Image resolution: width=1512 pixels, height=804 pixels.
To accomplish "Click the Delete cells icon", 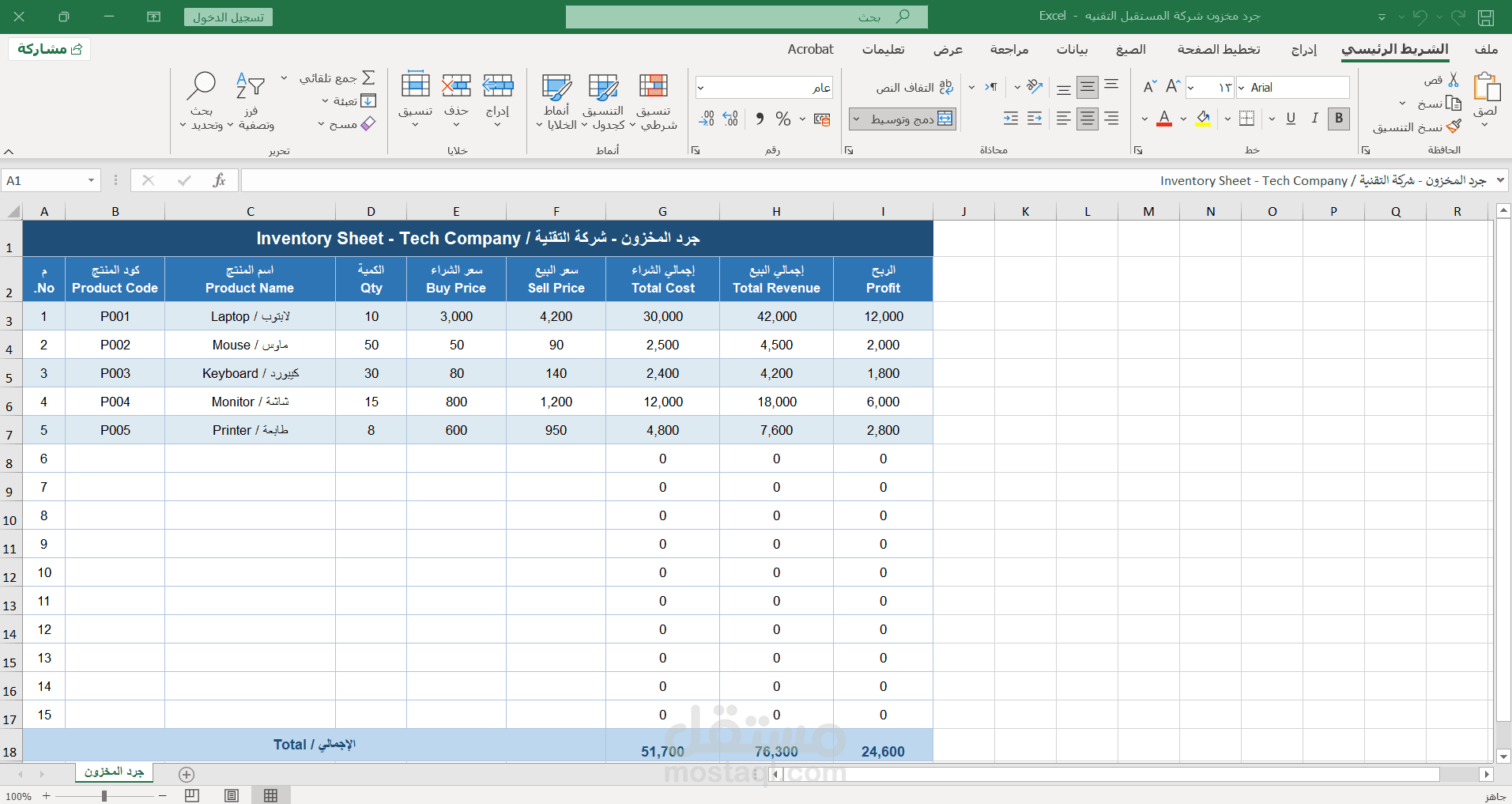I will [x=456, y=85].
